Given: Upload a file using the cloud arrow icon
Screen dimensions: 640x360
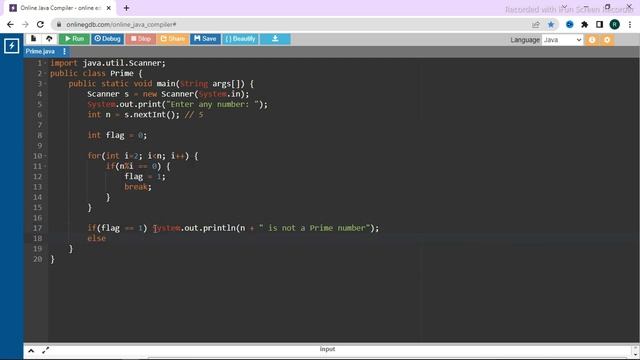Looking at the screenshot, I should (x=49, y=39).
